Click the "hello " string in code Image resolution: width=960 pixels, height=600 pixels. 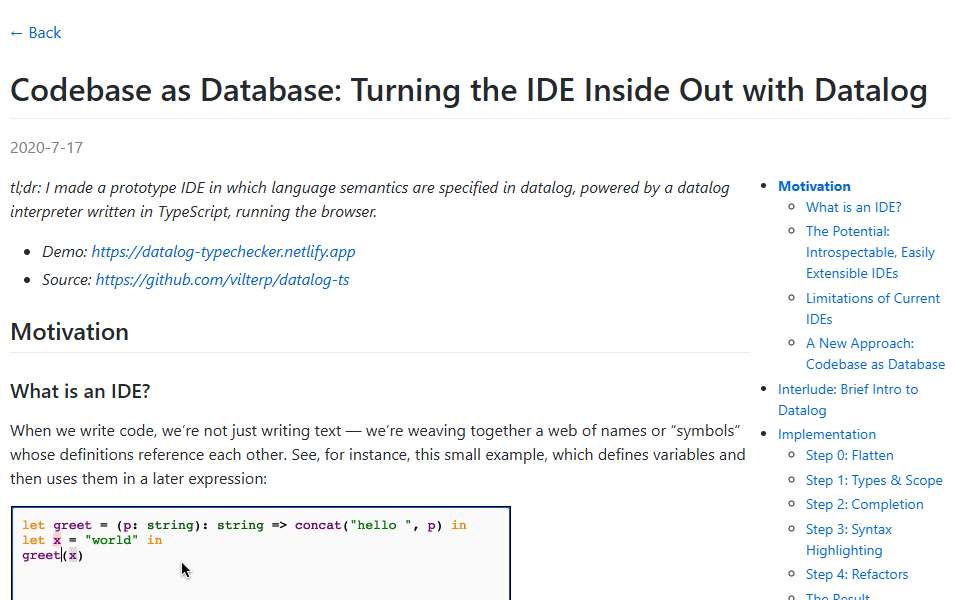point(380,525)
